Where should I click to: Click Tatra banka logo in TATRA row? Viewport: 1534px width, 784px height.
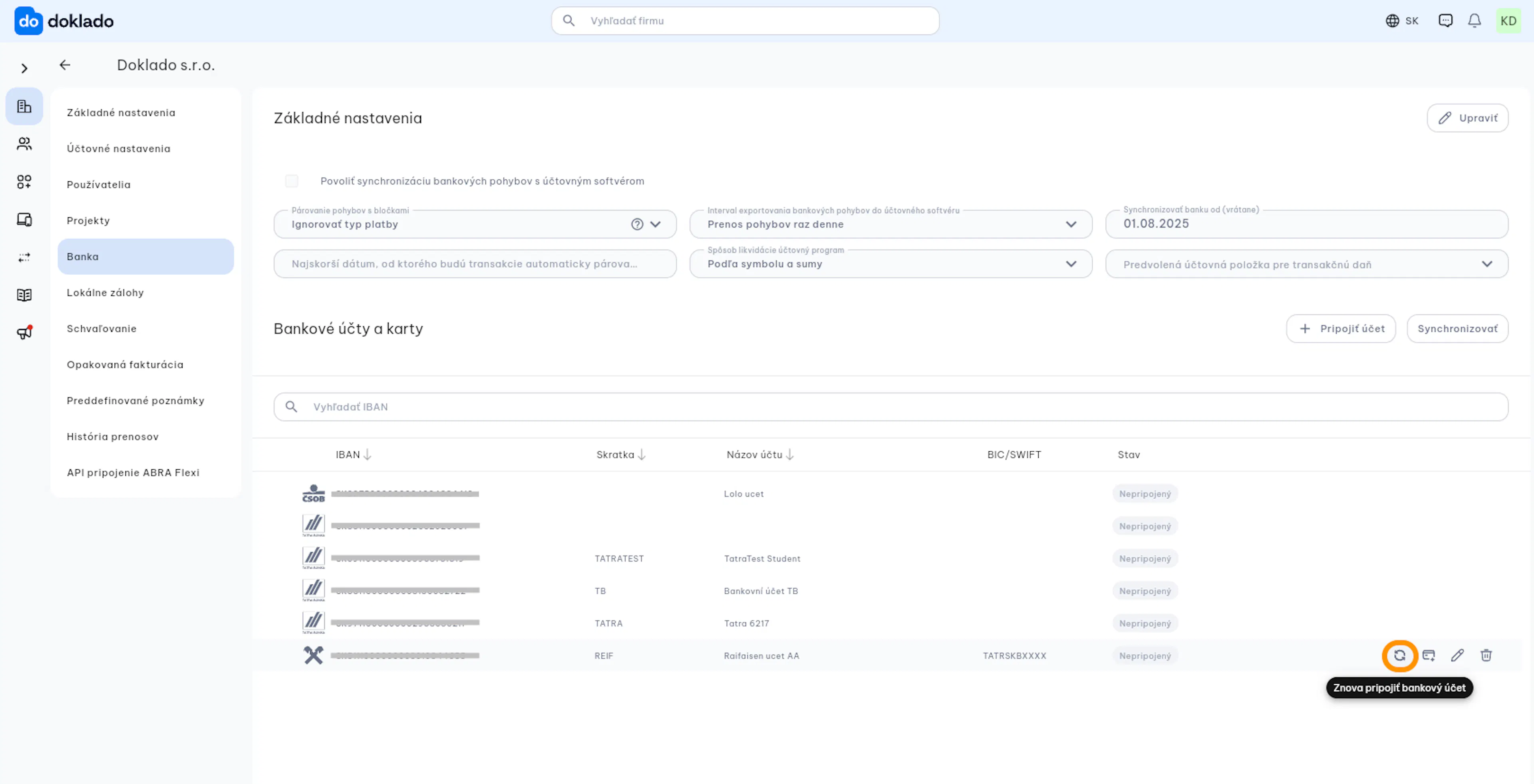313,623
